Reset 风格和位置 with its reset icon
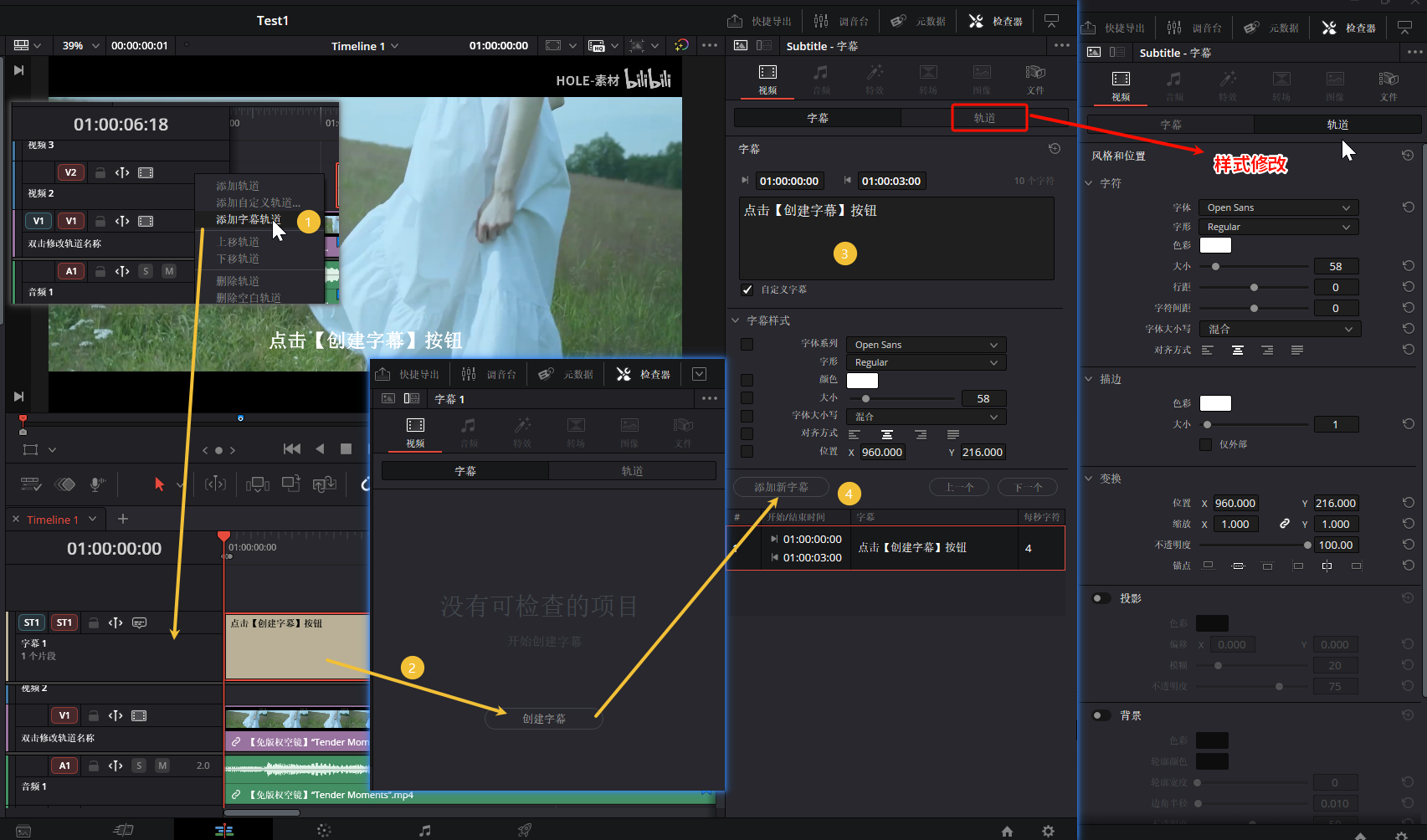This screenshot has width=1427, height=840. tap(1408, 155)
